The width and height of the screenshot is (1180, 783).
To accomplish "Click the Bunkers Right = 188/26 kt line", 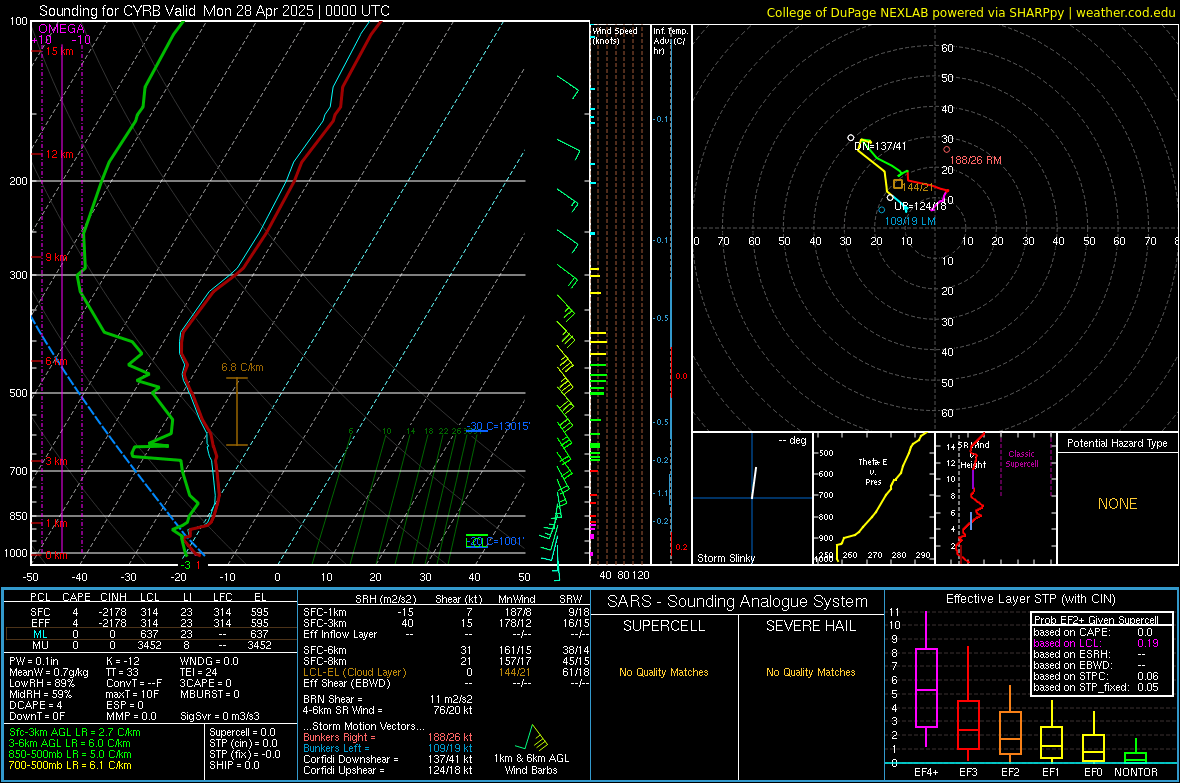I will 388,737.
